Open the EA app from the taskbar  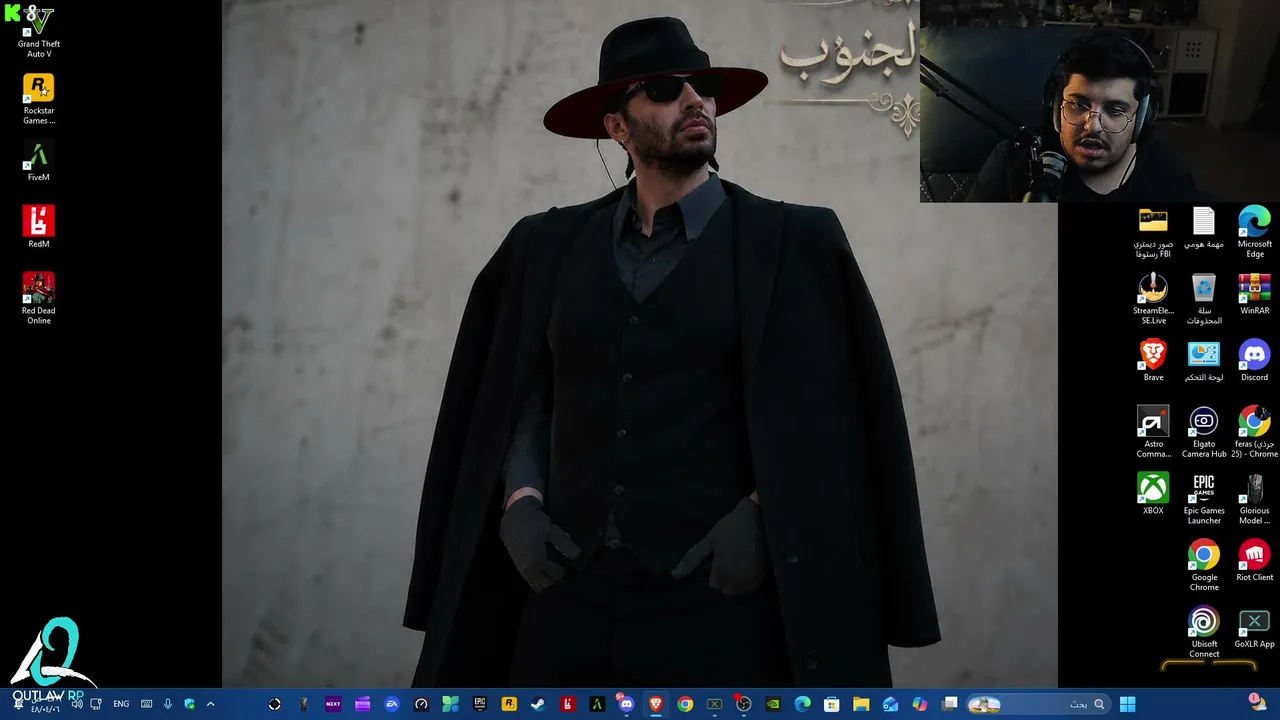click(x=392, y=704)
